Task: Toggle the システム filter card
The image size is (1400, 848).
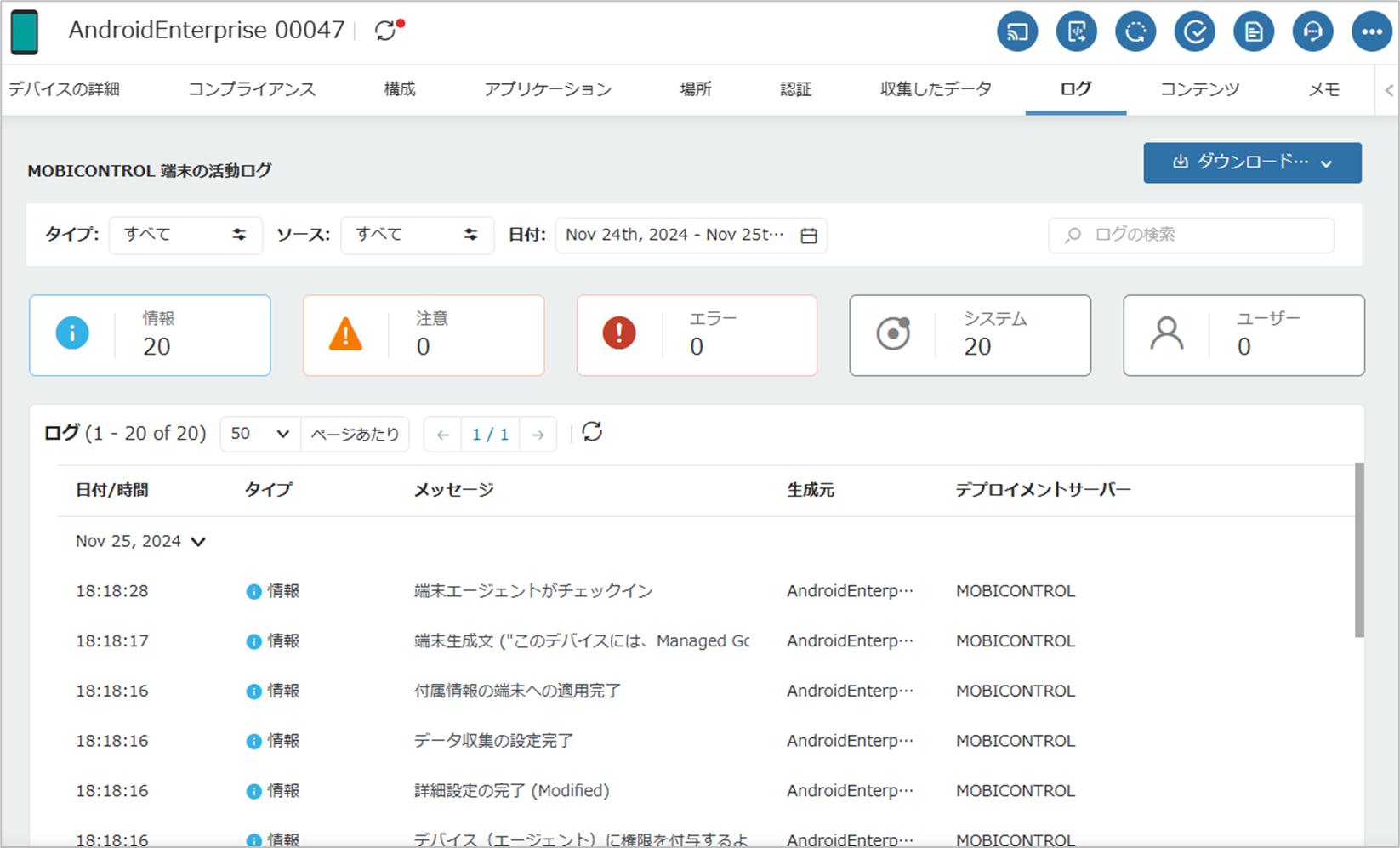Action: 970,335
